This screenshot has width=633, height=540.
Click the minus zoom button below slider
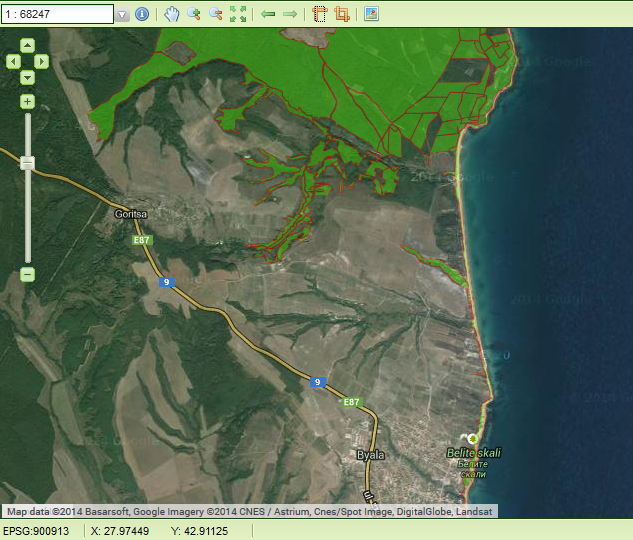(x=27, y=274)
